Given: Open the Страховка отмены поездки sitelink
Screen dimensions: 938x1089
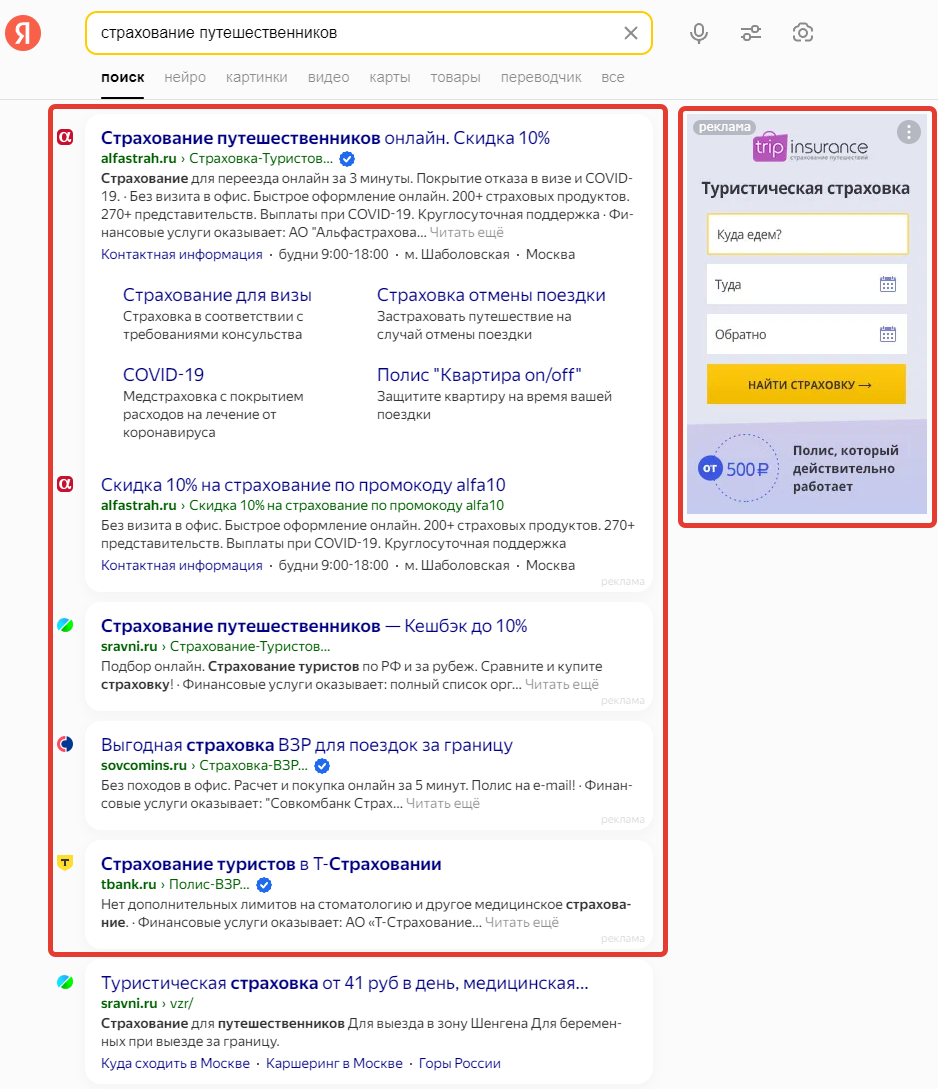Looking at the screenshot, I should tap(491, 295).
